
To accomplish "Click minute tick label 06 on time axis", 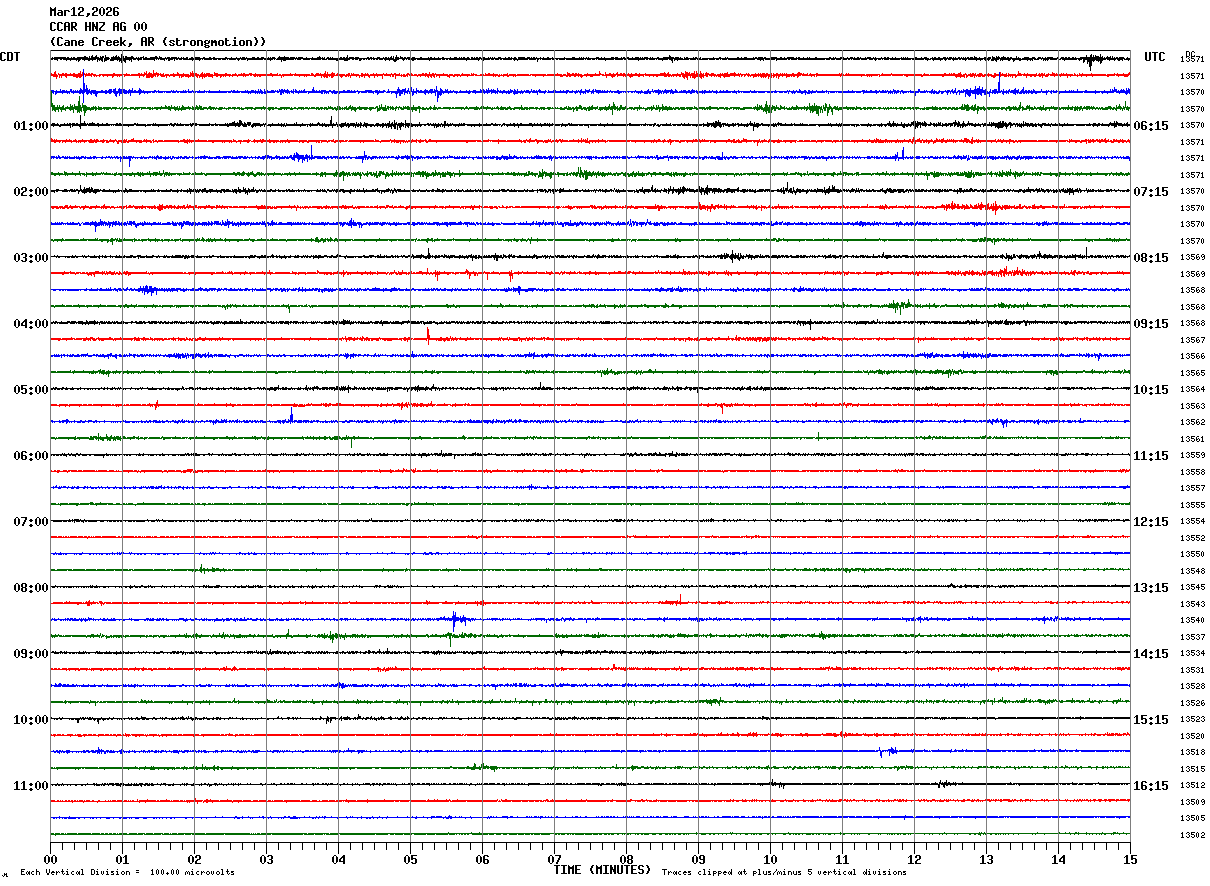I will pos(482,860).
